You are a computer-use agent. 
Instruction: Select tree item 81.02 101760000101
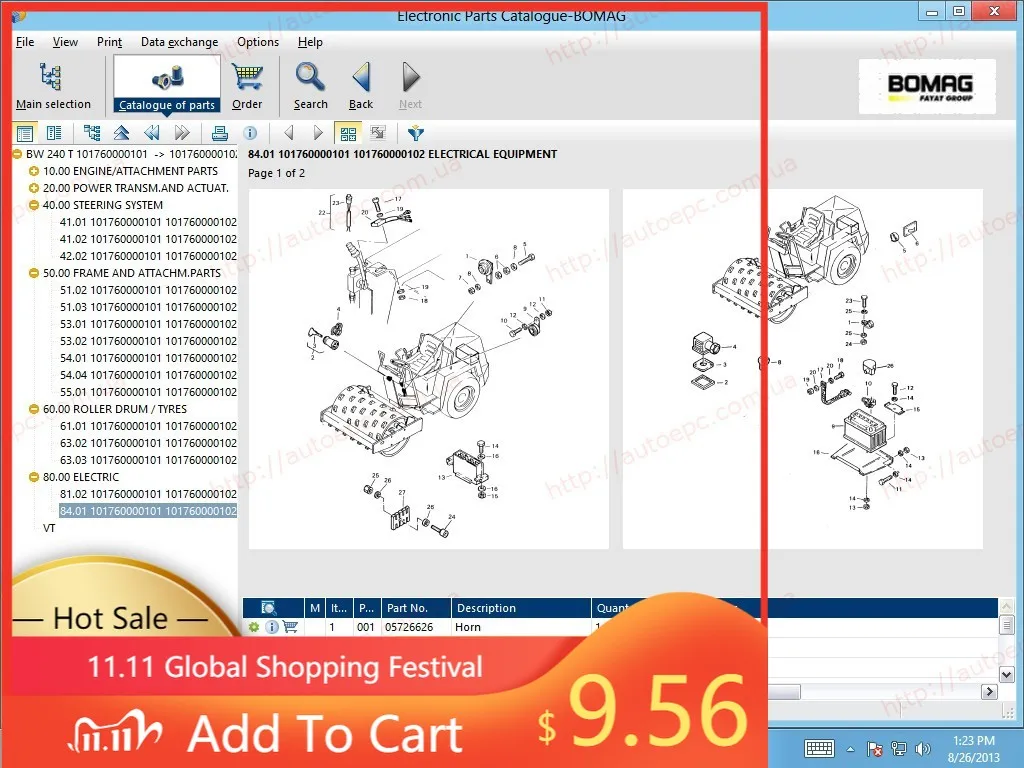[148, 494]
